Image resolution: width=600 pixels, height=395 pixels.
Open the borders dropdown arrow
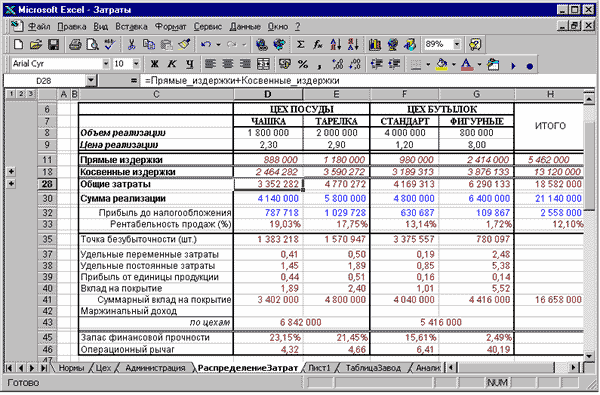[428, 64]
